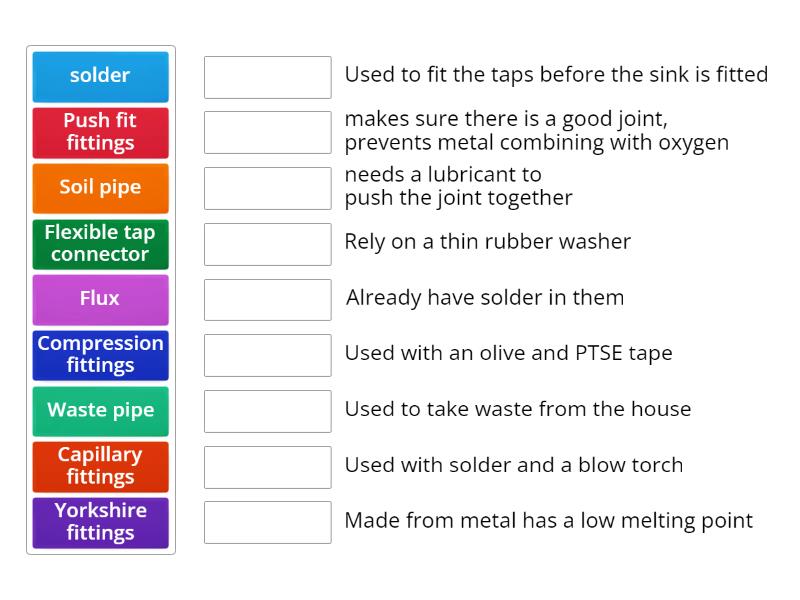Select the Waste pipe tile
800x600 pixels.
coord(100,411)
